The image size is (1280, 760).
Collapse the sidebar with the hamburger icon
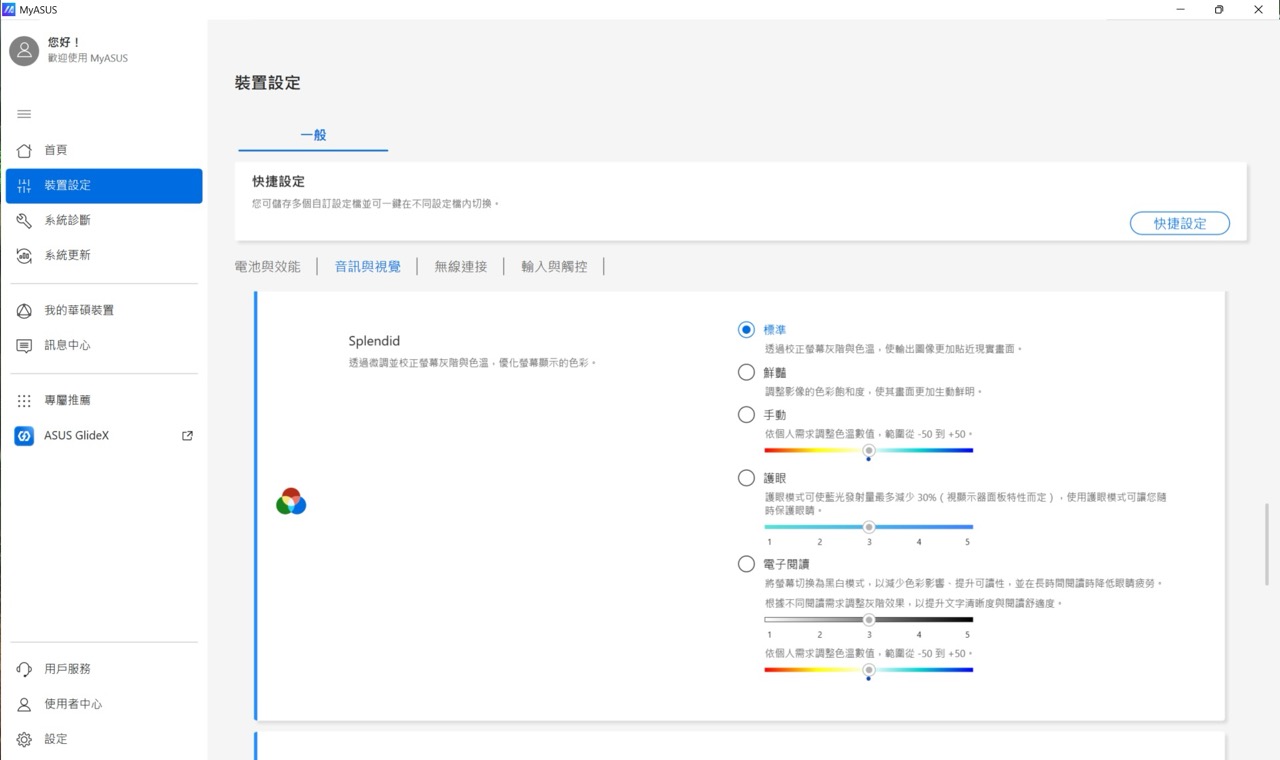pos(24,114)
